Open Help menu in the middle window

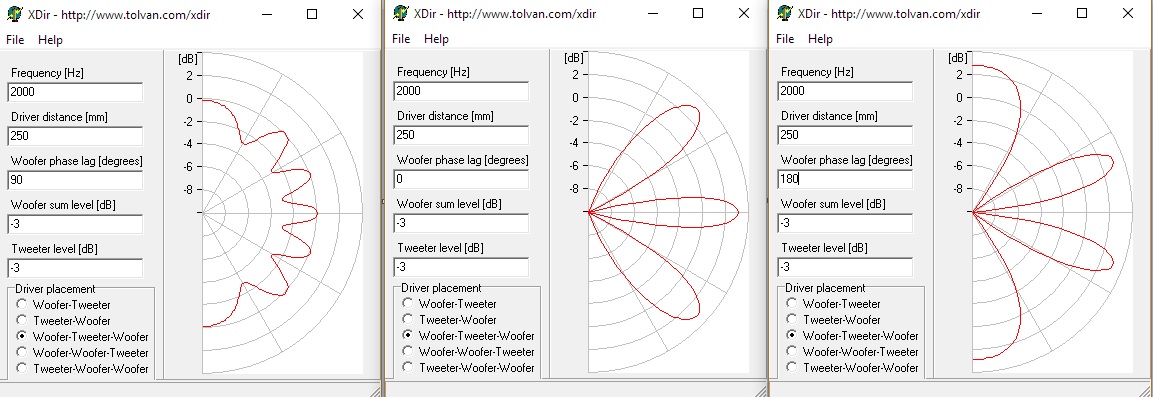pos(436,38)
